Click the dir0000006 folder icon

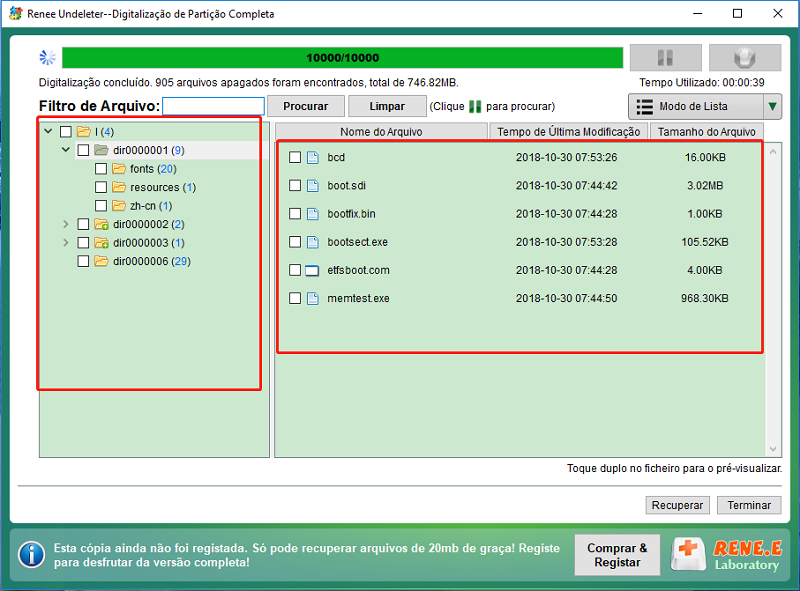[x=102, y=261]
